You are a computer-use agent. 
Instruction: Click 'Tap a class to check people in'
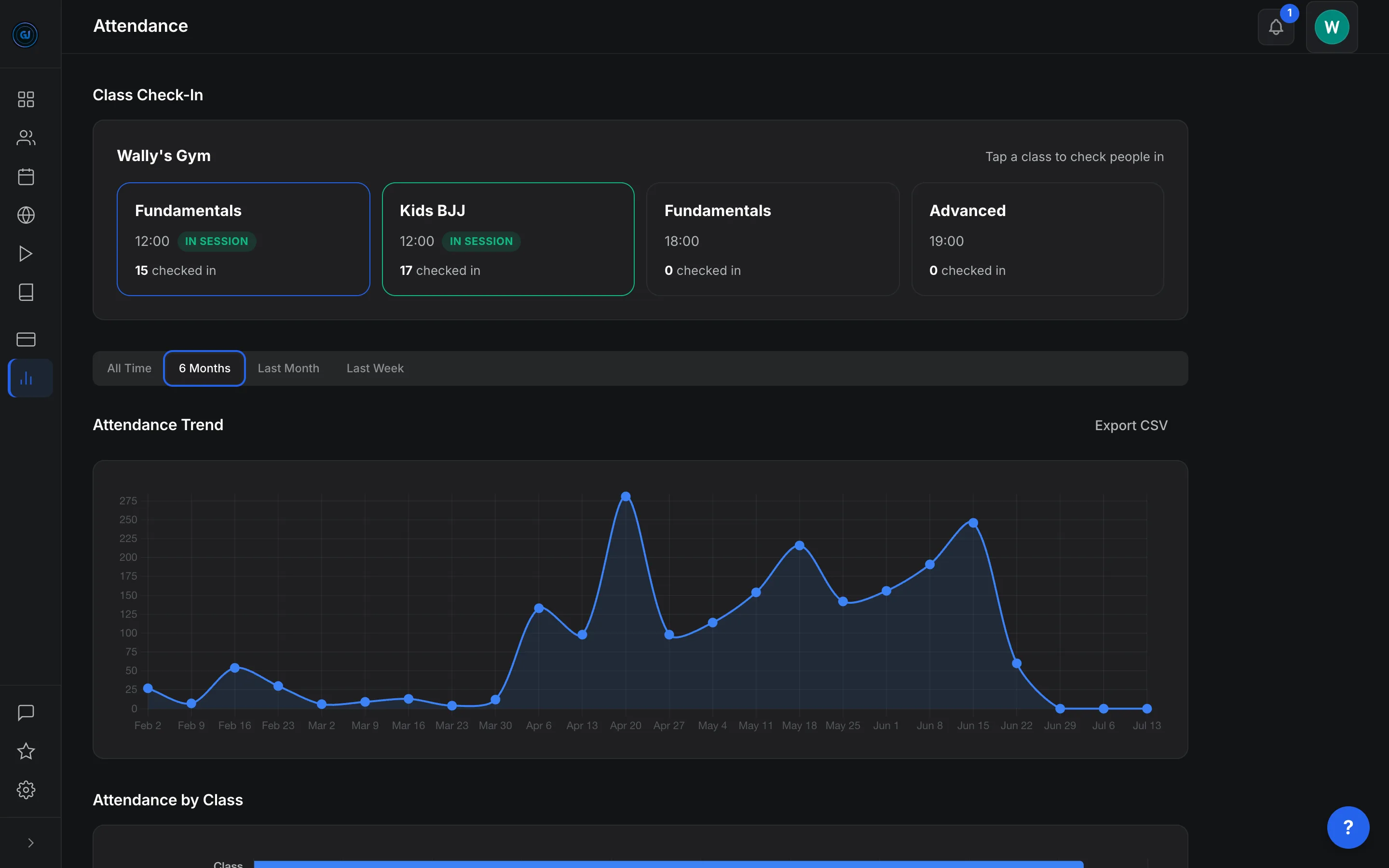[1075, 157]
